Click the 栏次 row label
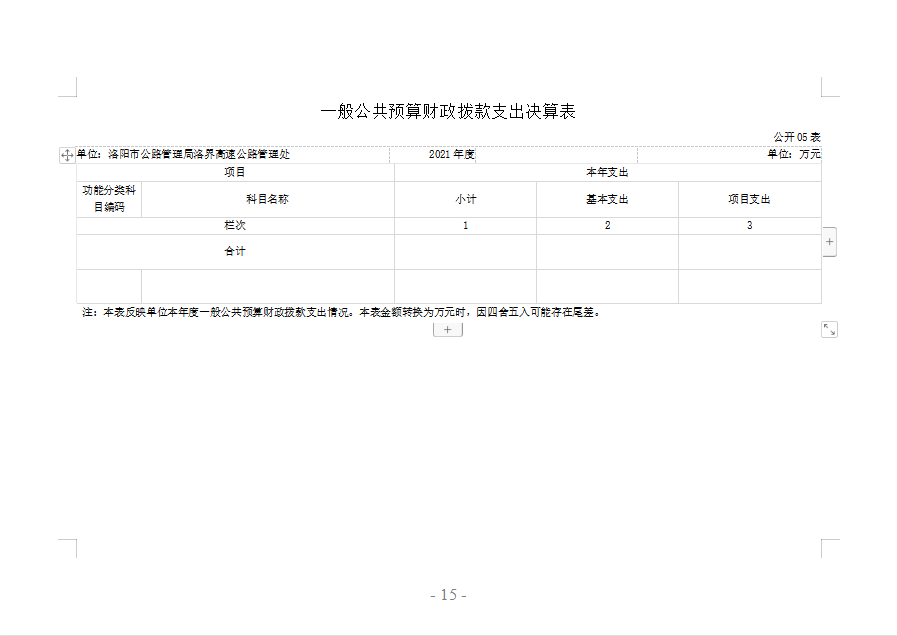Screen dimensions: 897x636 tap(235, 225)
